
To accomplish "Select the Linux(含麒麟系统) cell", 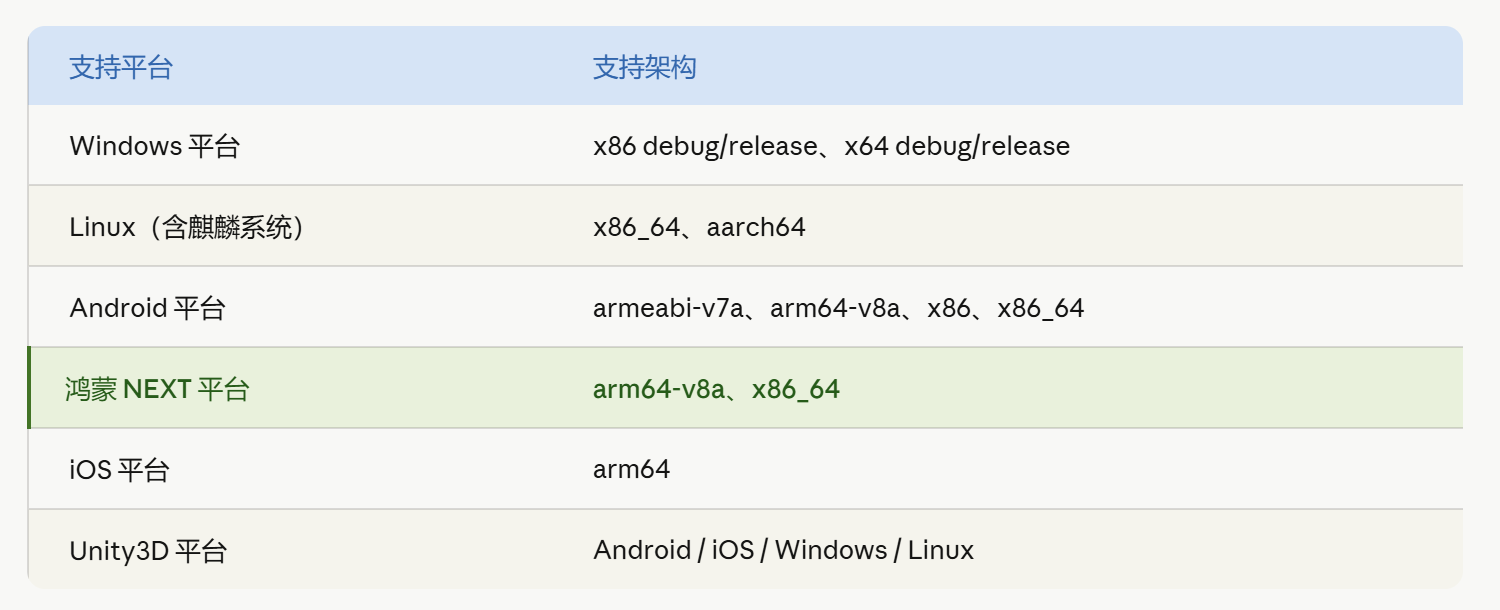I will [186, 227].
